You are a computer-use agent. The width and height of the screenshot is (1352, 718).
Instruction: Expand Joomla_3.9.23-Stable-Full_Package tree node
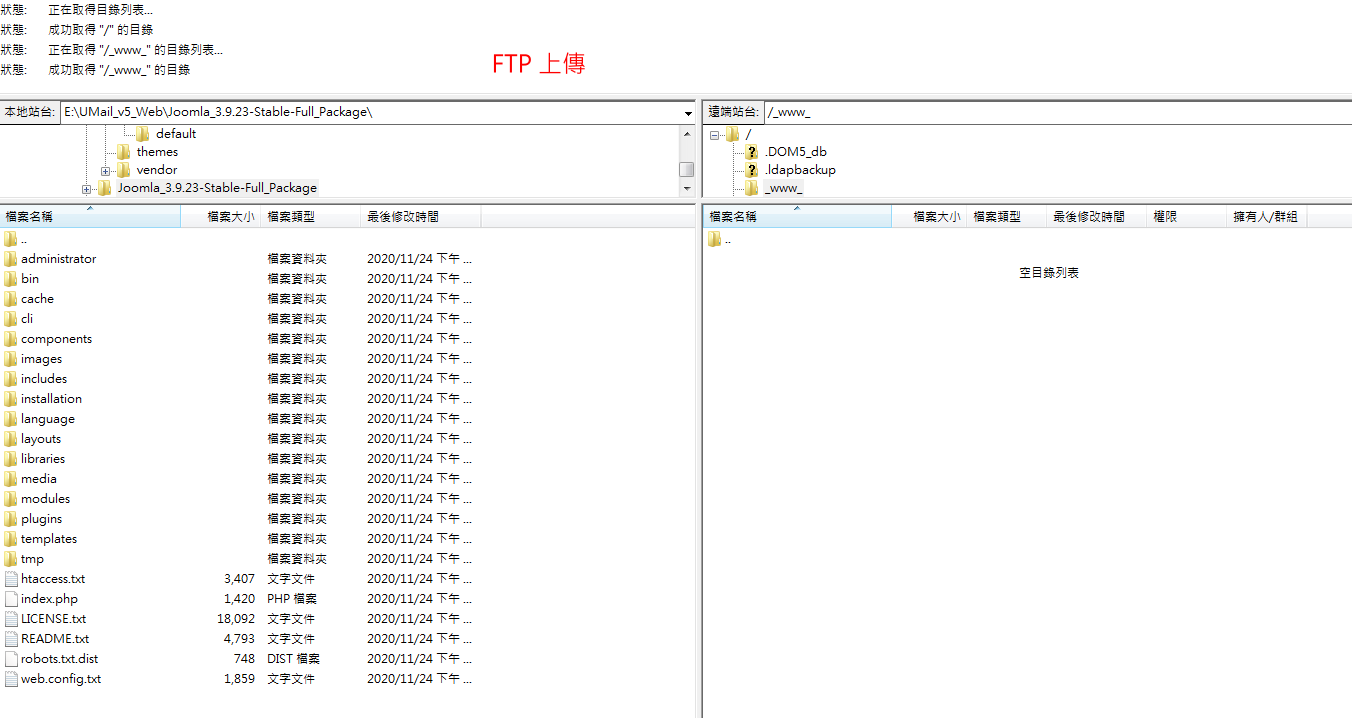[x=87, y=189]
